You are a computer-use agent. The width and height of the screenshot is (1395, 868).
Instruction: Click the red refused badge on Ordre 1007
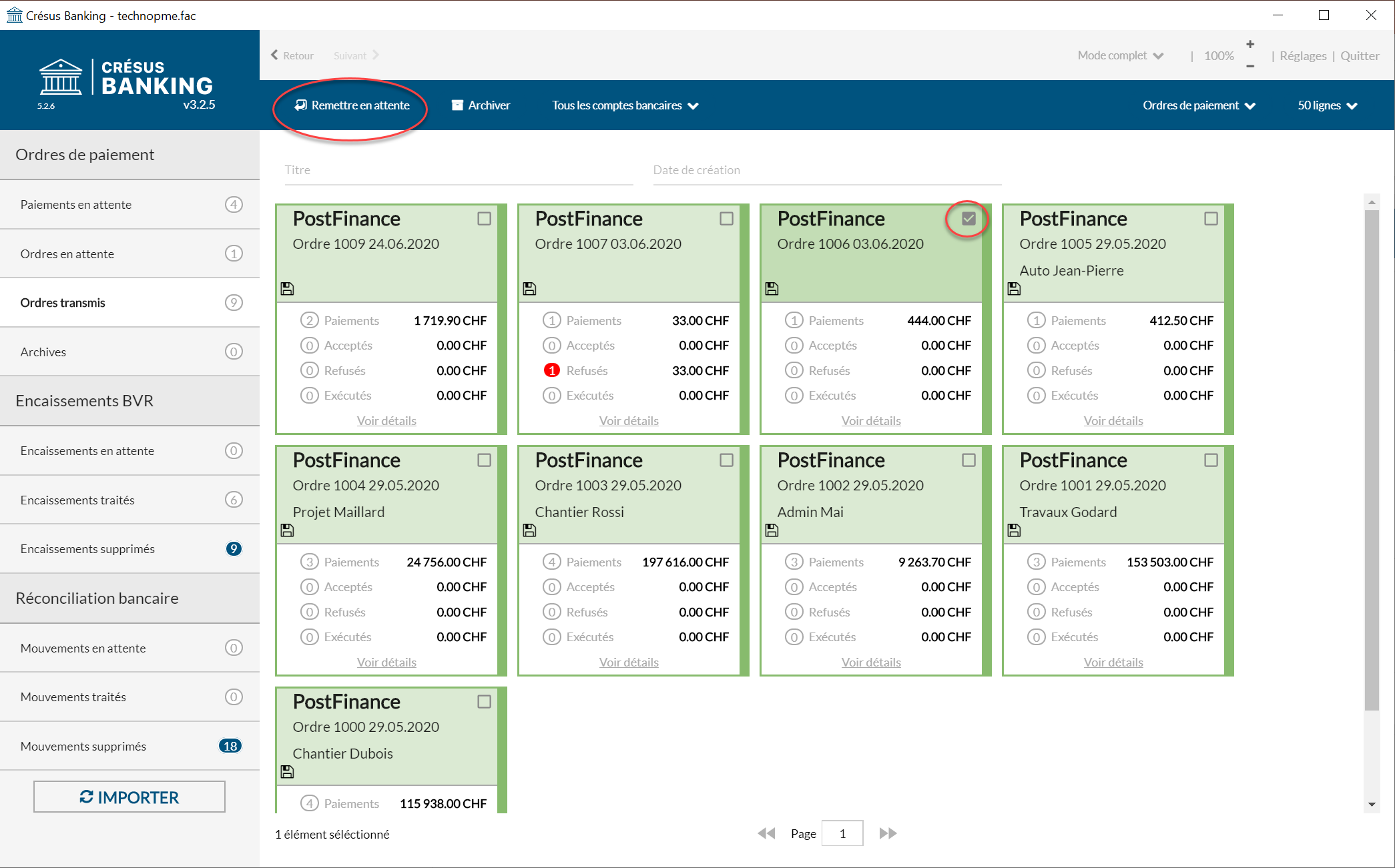(x=551, y=370)
